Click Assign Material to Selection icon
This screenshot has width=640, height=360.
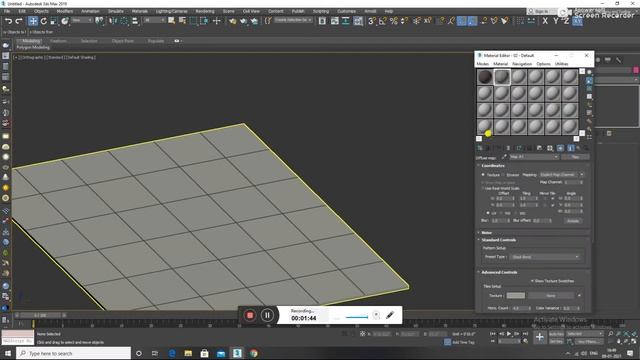[498, 148]
